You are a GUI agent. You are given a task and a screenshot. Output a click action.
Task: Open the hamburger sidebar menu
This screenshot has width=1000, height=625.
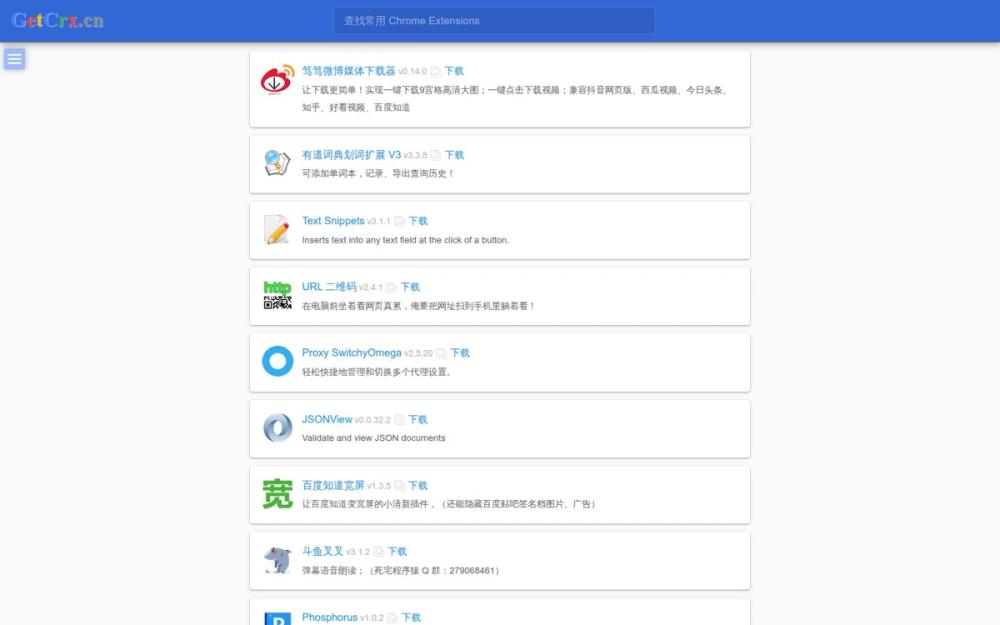coord(14,59)
